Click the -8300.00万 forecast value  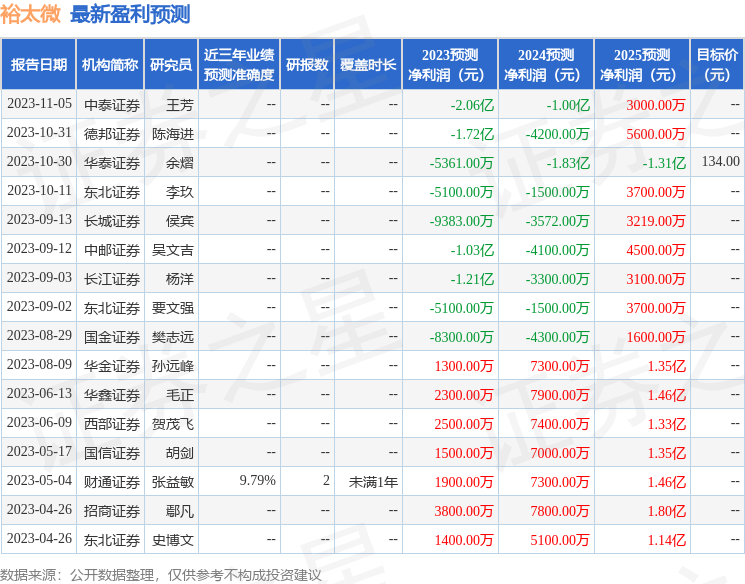point(461,337)
